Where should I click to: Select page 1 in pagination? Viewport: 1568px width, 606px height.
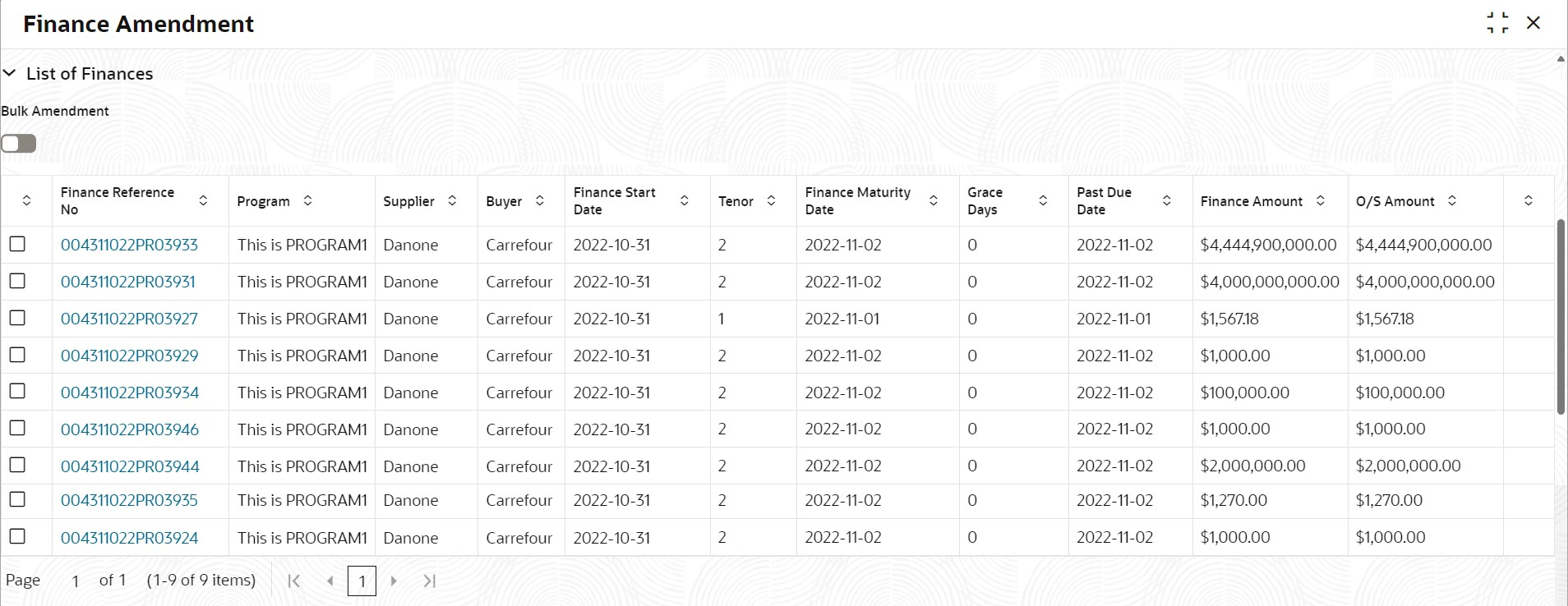[362, 581]
